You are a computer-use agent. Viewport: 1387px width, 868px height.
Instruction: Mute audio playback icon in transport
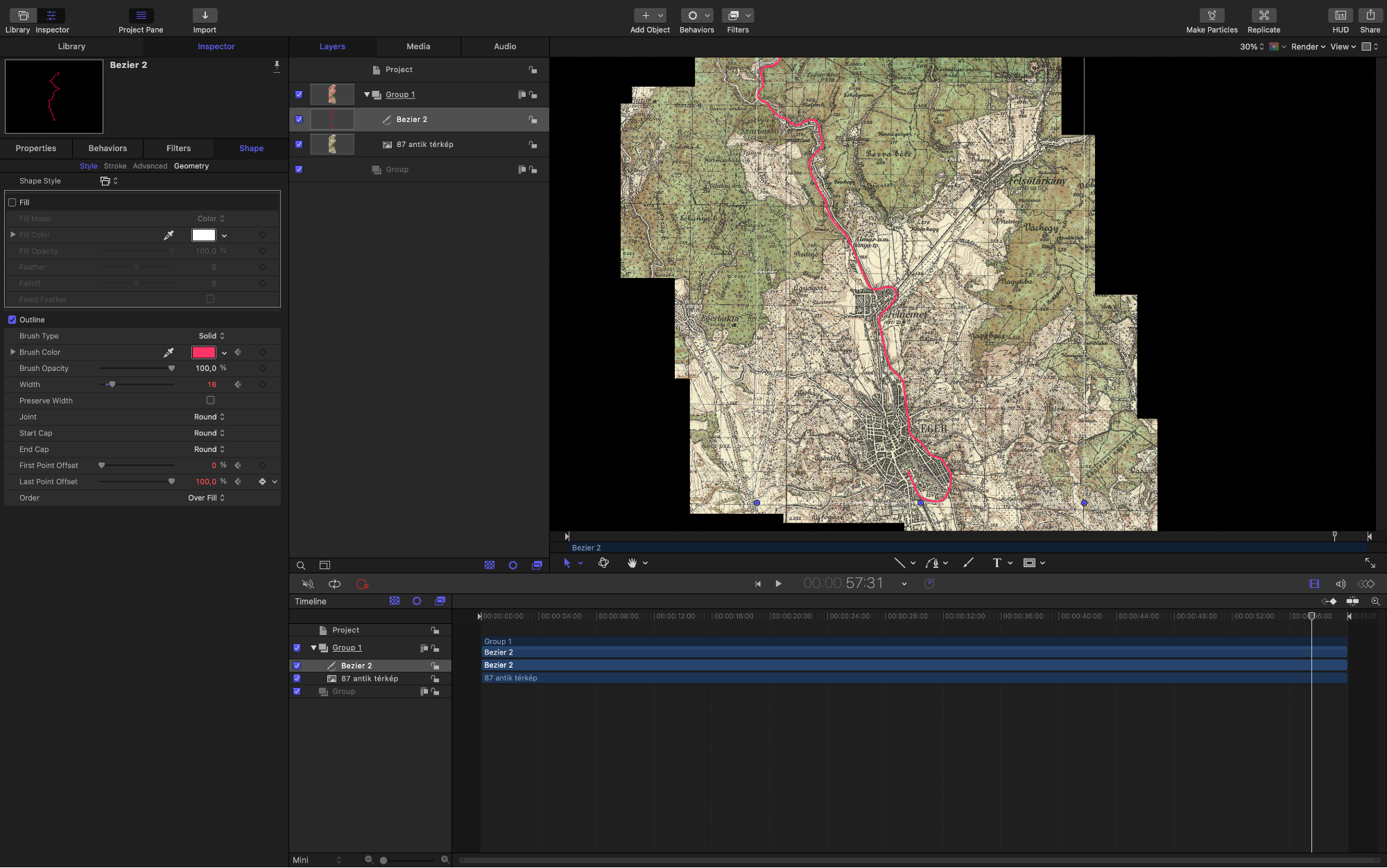[308, 584]
